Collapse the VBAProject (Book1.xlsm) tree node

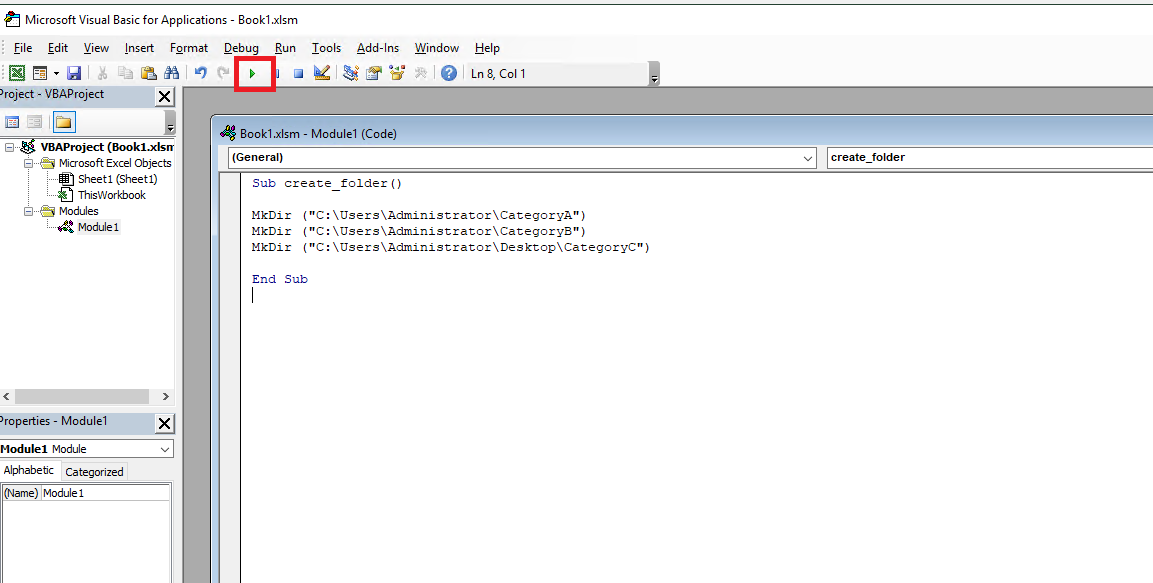tap(10, 147)
